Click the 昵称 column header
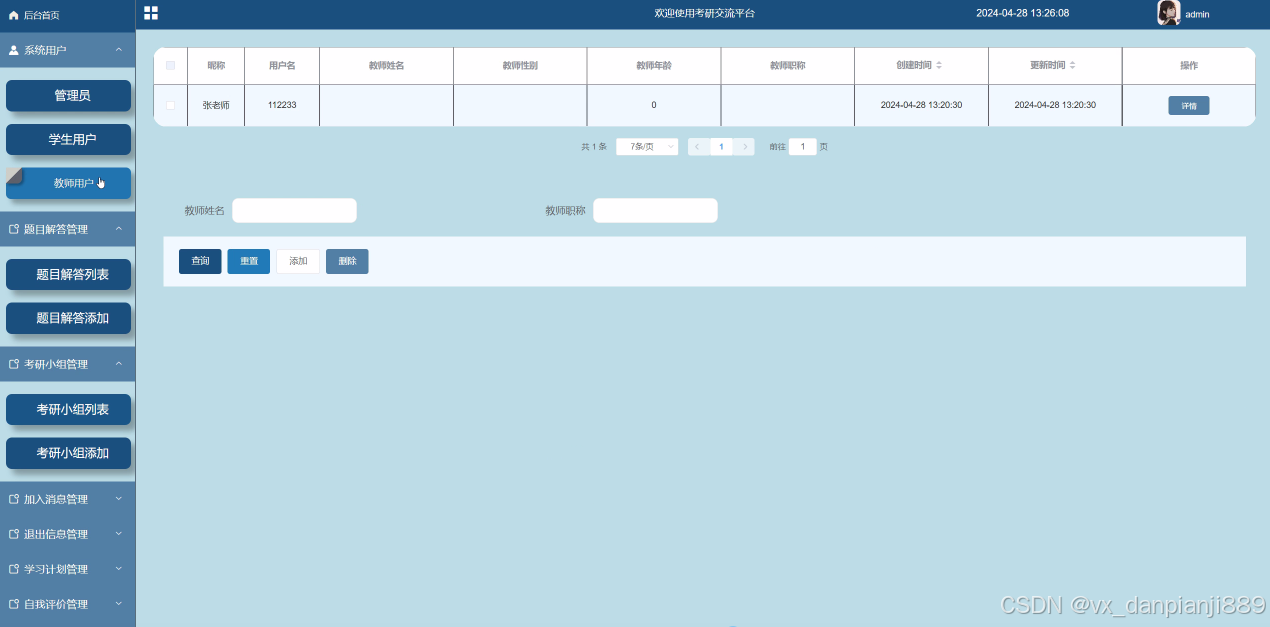 coord(215,65)
